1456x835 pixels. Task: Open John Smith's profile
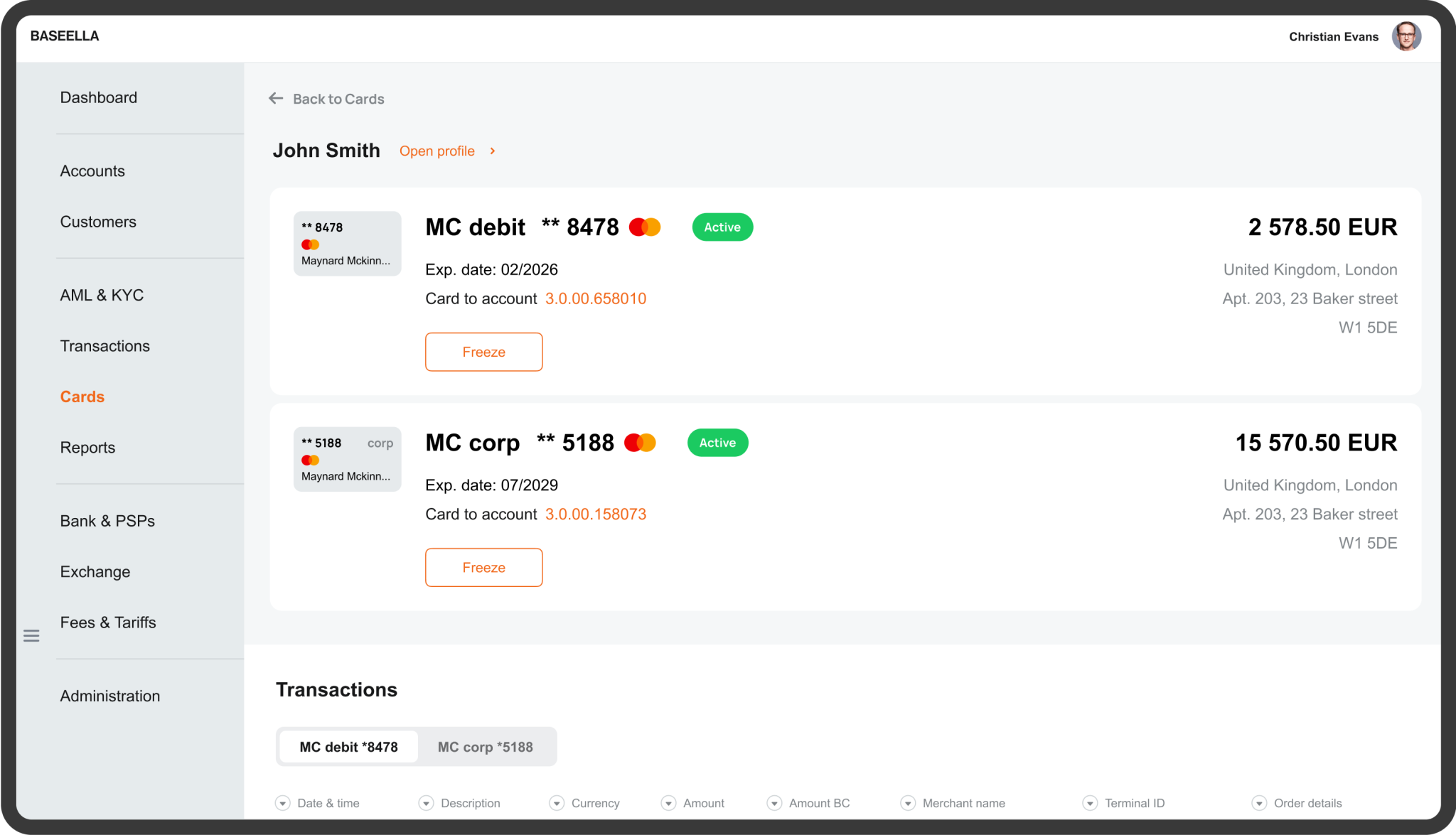437,151
